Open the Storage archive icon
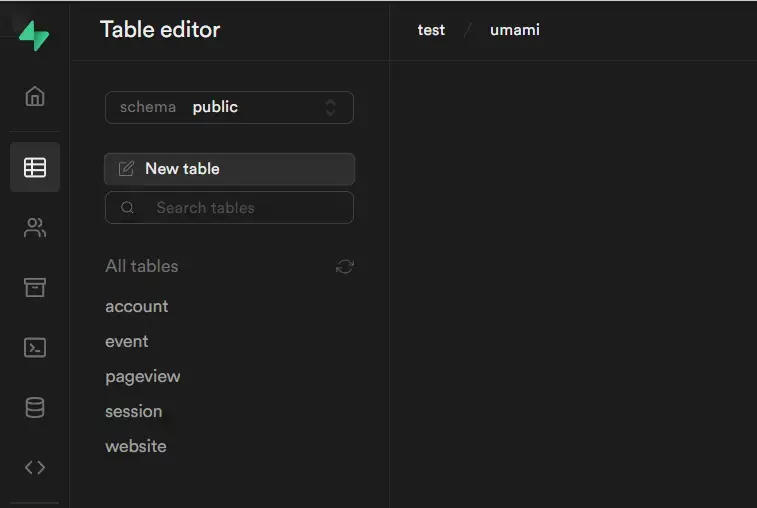This screenshot has height=508, width=757. coord(35,288)
